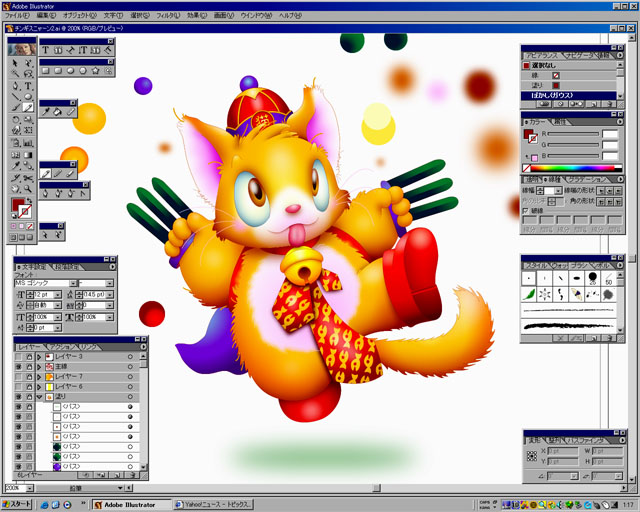Select the Column Graph tool
Screen dimensions: 640x512
click(x=28, y=143)
